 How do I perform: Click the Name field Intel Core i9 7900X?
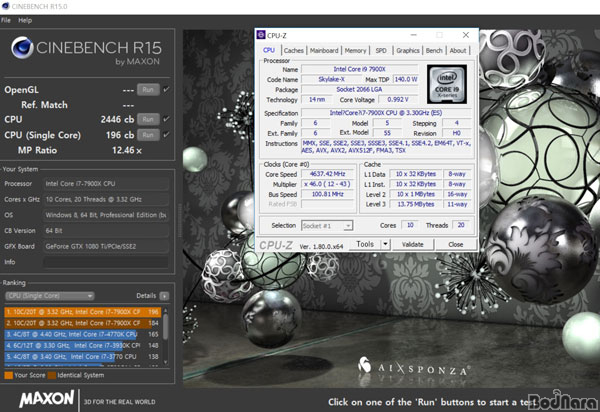360,69
